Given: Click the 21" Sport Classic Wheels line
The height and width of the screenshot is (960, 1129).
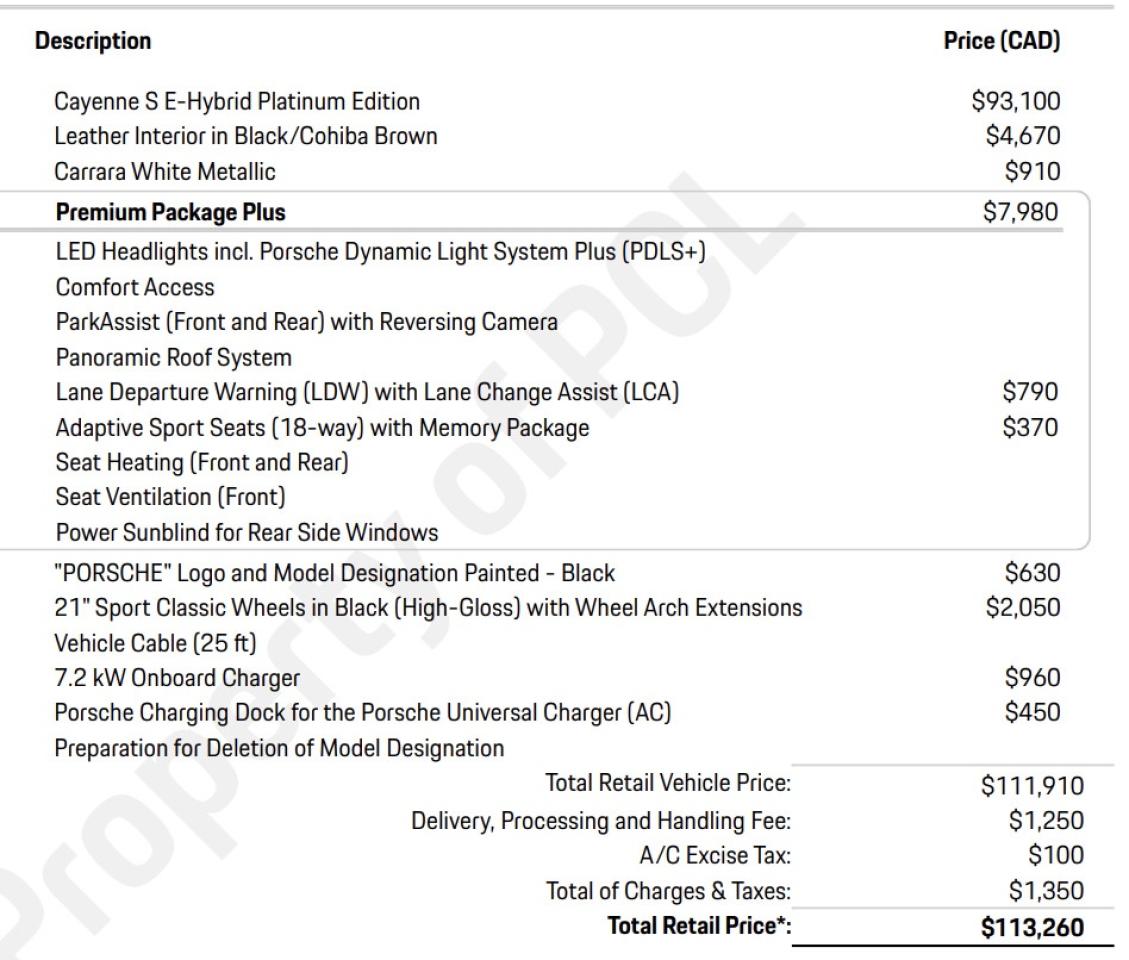Looking at the screenshot, I should coord(429,607).
